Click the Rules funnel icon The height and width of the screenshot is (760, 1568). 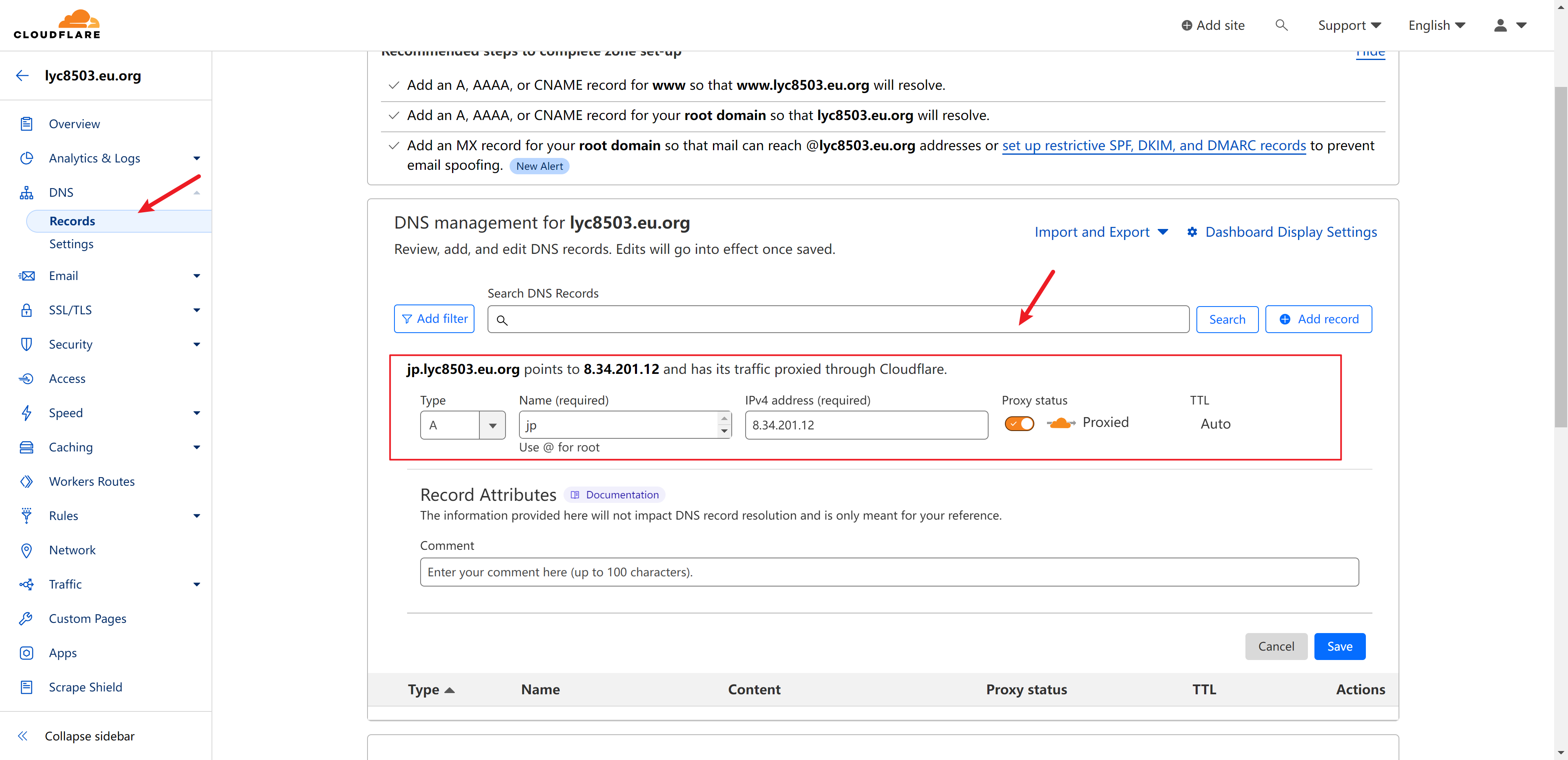coord(26,516)
